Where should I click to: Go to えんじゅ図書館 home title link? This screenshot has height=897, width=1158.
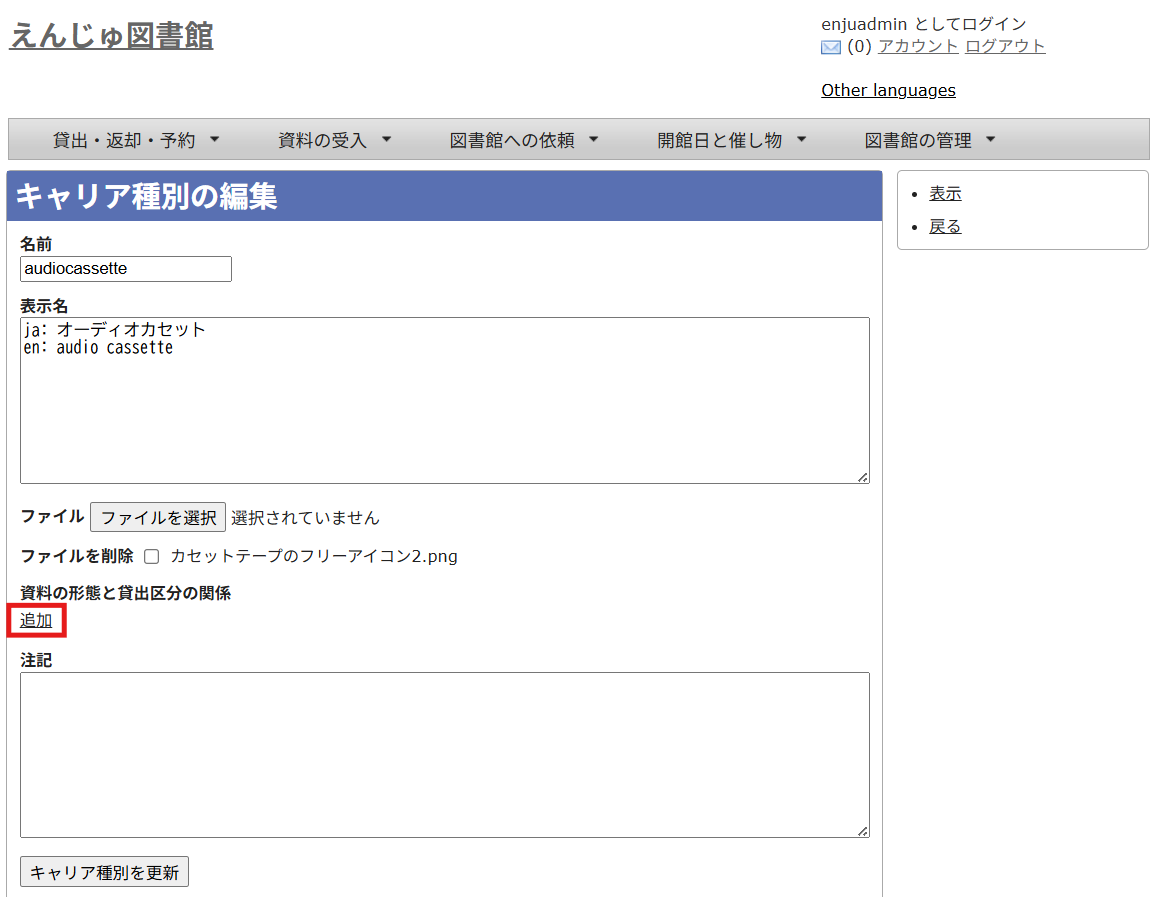[112, 35]
